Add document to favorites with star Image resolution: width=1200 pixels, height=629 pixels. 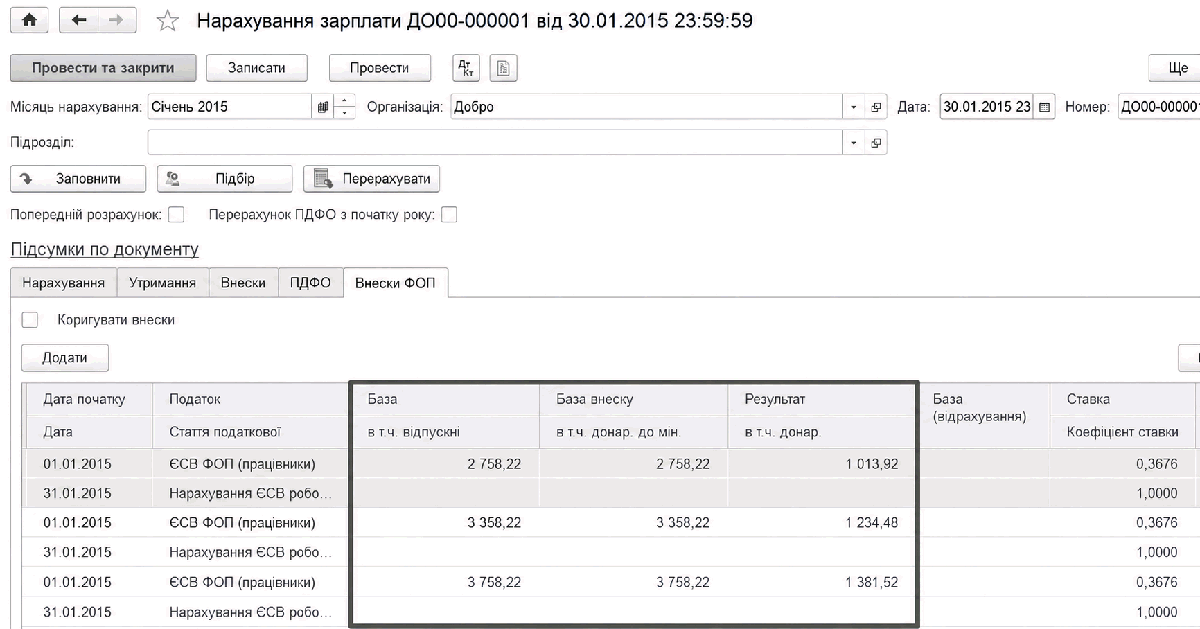pyautogui.click(x=167, y=20)
